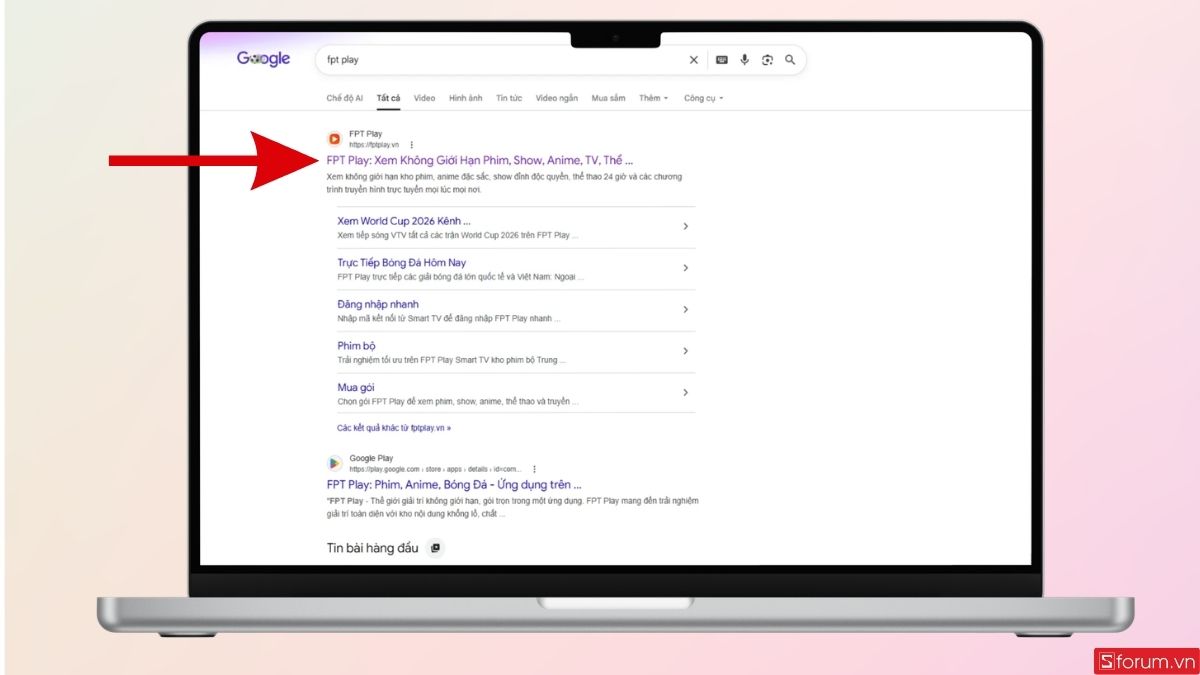This screenshot has width=1200, height=675.
Task: Open the Mua sắm tab
Action: tap(608, 98)
